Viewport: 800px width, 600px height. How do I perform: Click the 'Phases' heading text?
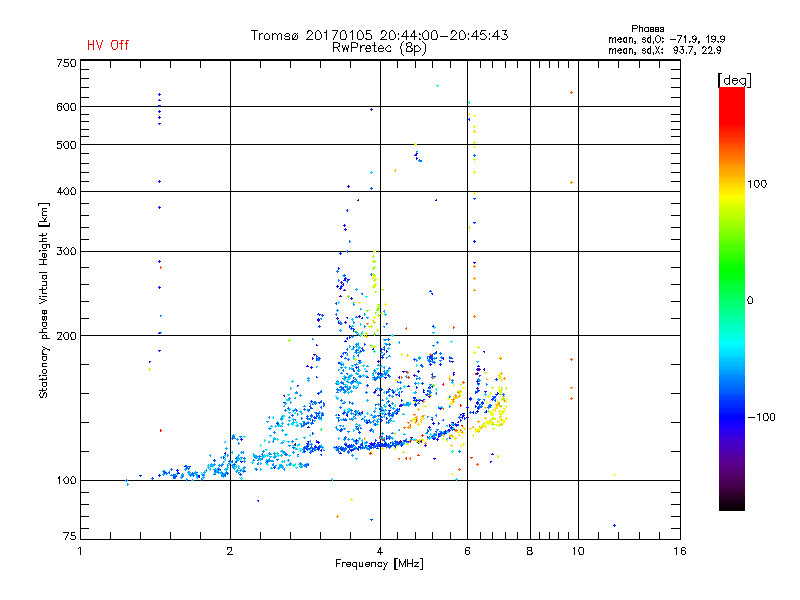(647, 29)
